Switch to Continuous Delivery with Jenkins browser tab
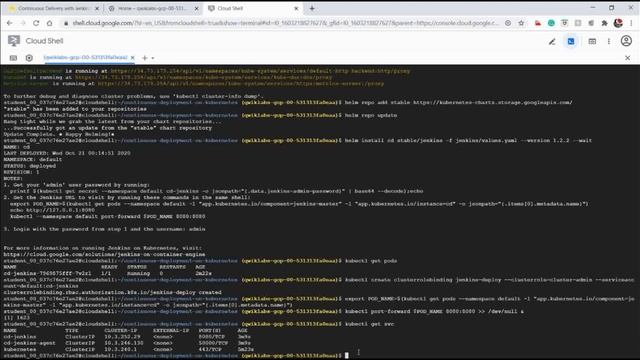 52,8
